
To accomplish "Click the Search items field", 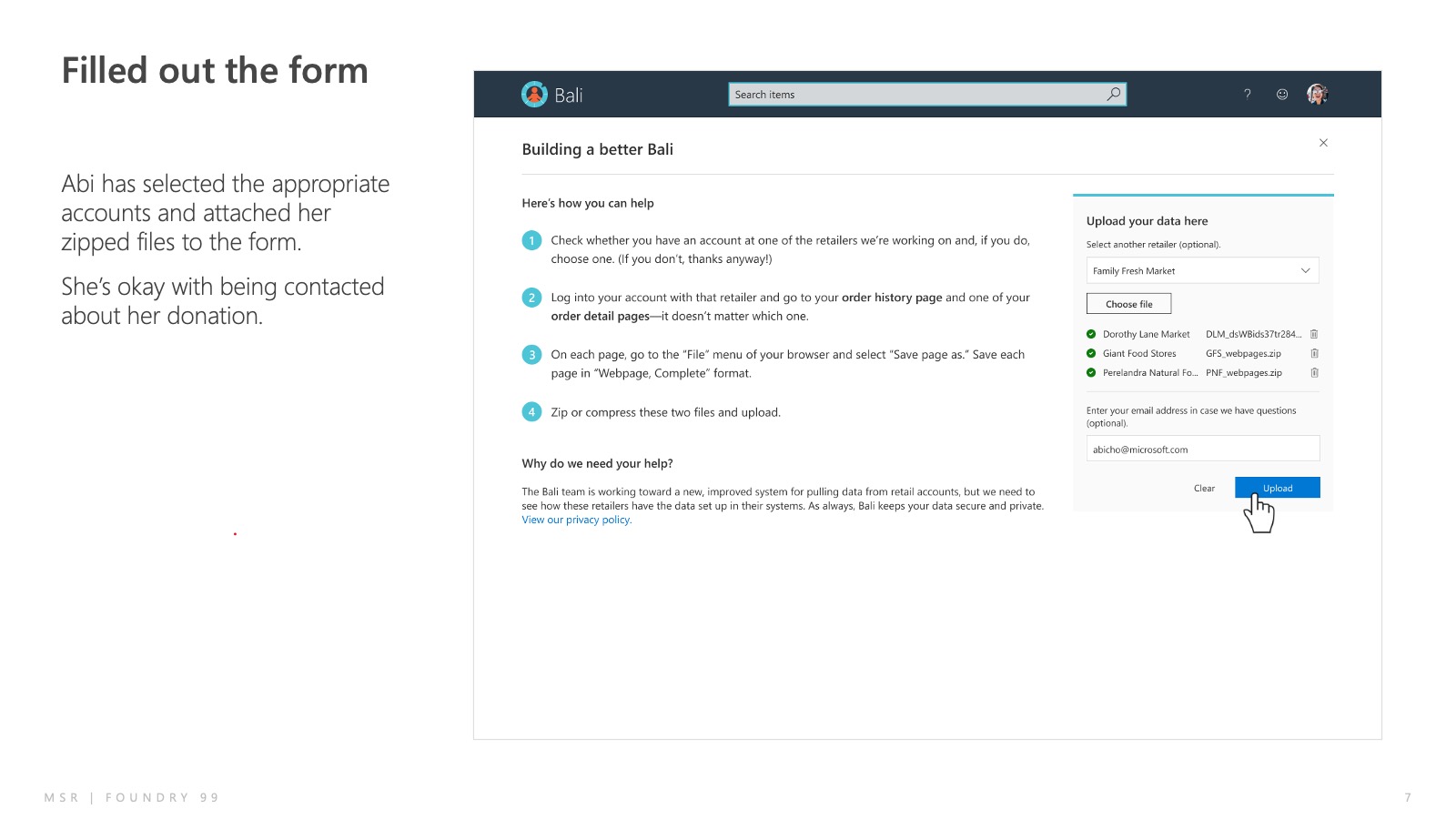I will [927, 94].
